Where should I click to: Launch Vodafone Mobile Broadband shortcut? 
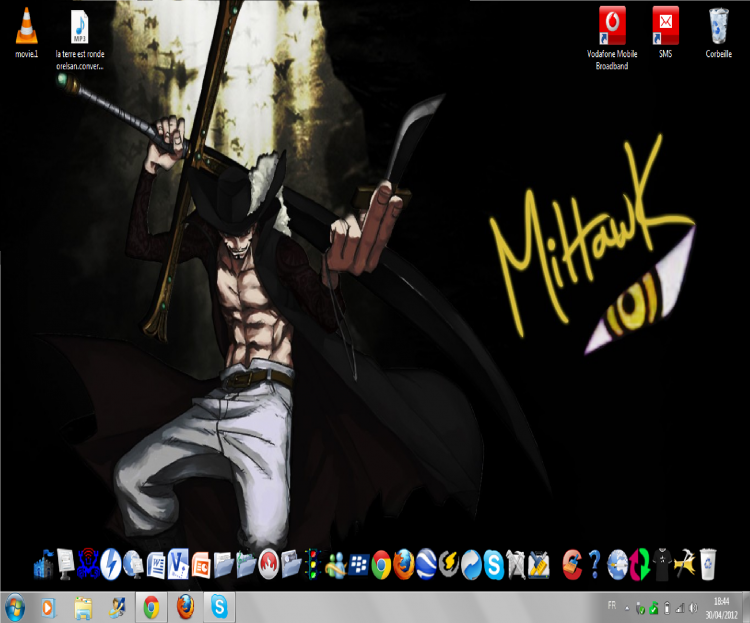[x=612, y=38]
